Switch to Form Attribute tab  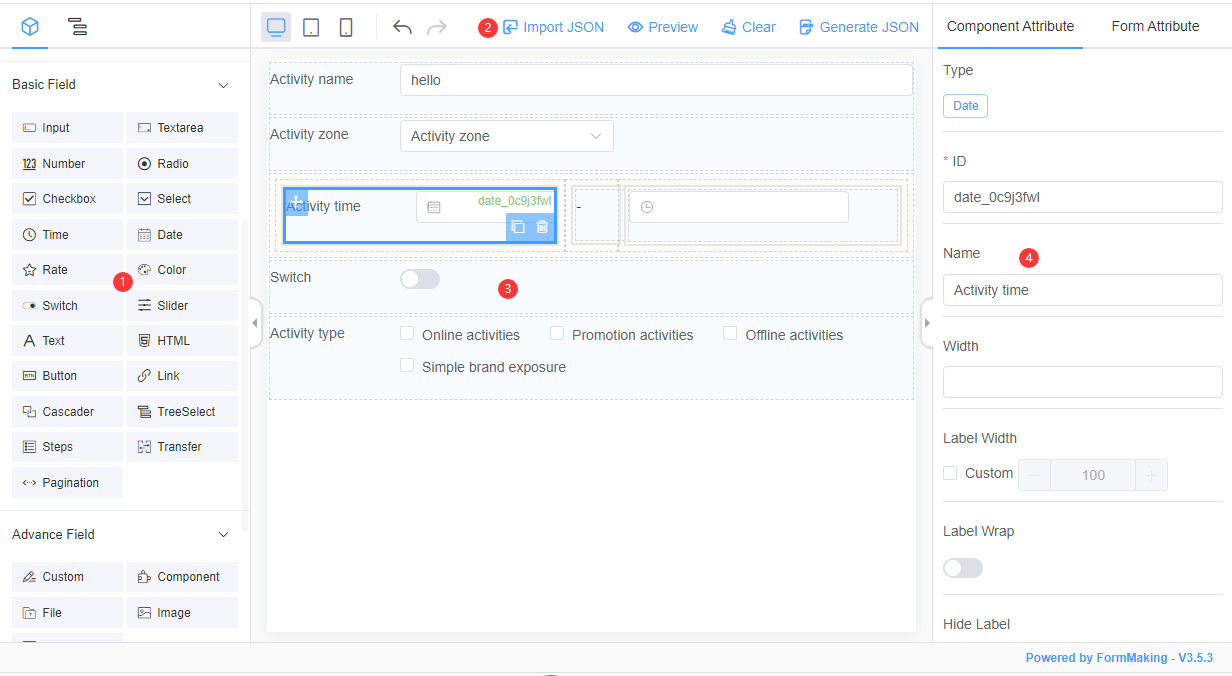pyautogui.click(x=1155, y=26)
